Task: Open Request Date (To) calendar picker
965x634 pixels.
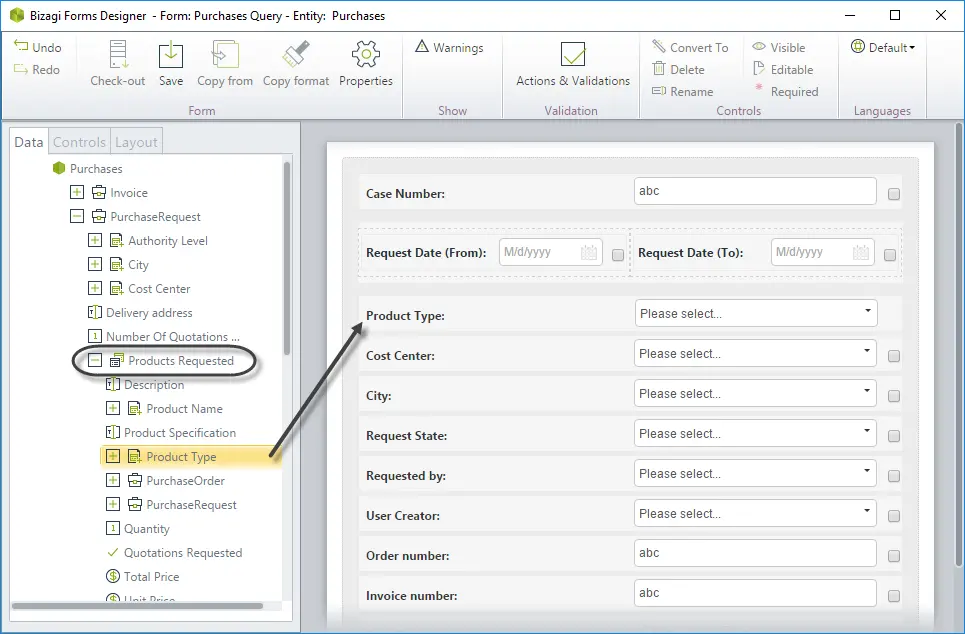Action: click(861, 252)
